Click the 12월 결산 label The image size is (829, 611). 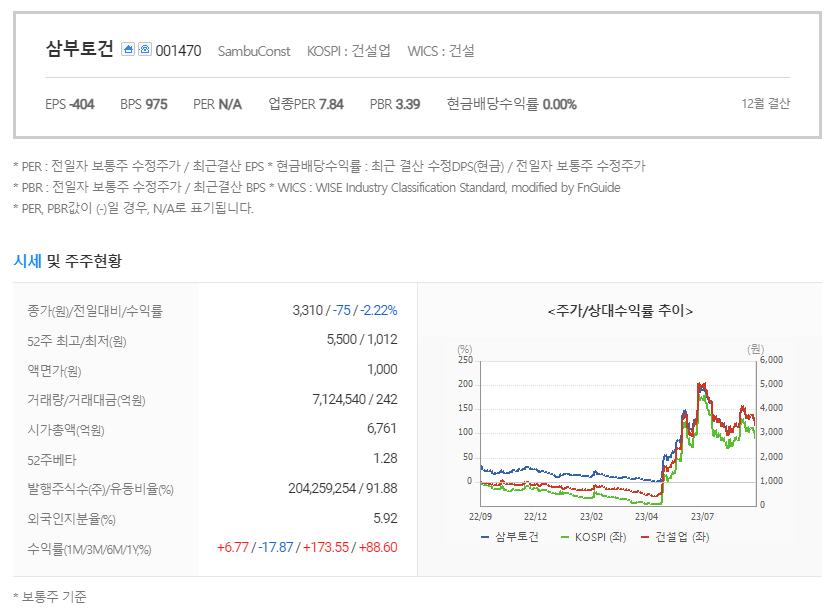coord(765,104)
